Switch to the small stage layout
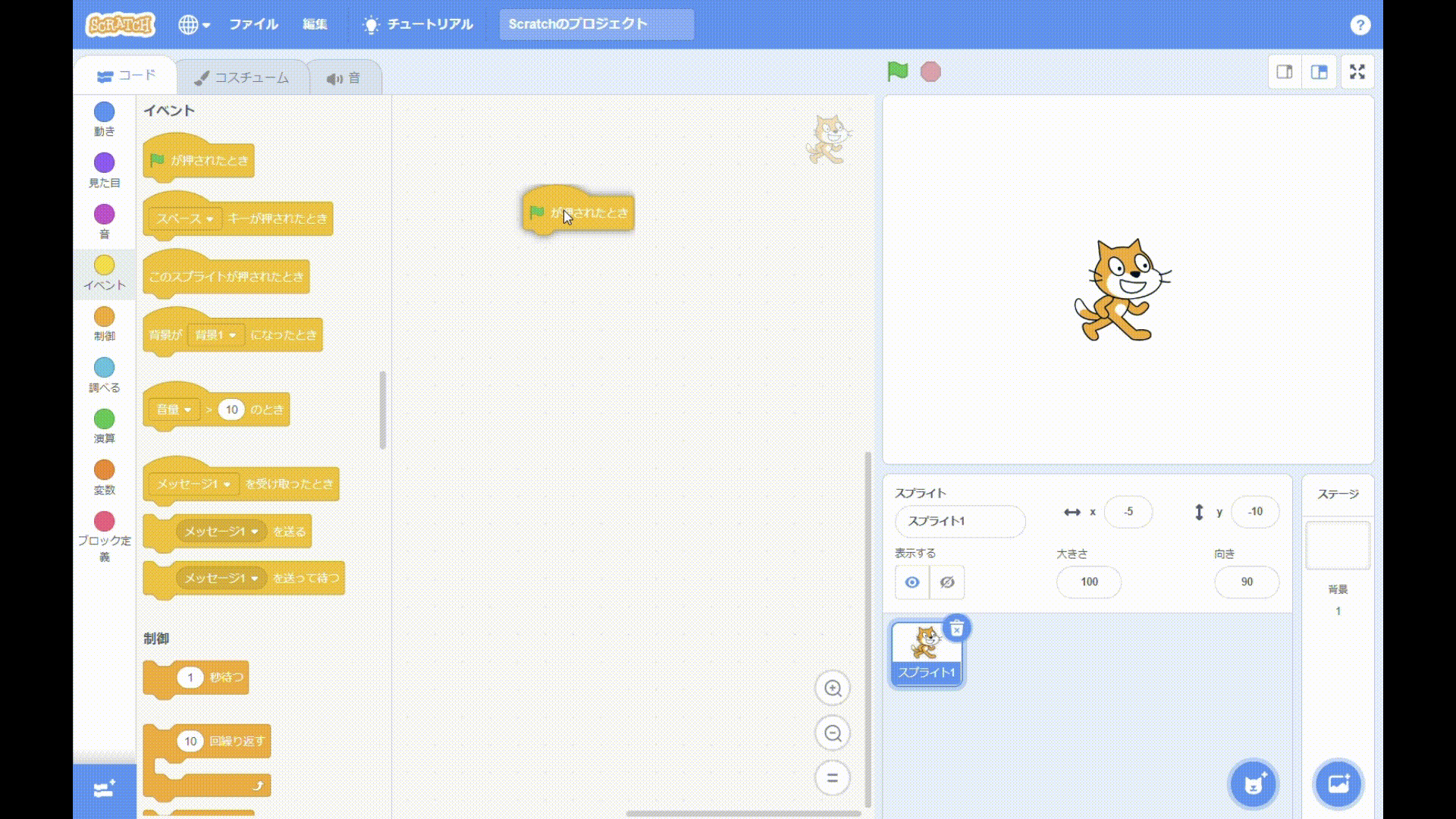 coord(1285,71)
